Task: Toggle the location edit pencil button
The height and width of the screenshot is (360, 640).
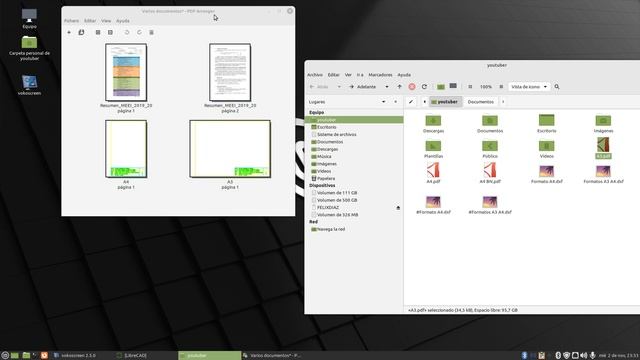Action: (x=411, y=102)
